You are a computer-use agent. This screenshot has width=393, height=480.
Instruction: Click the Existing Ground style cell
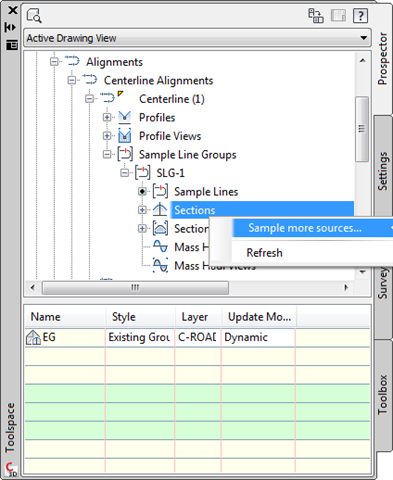point(140,337)
